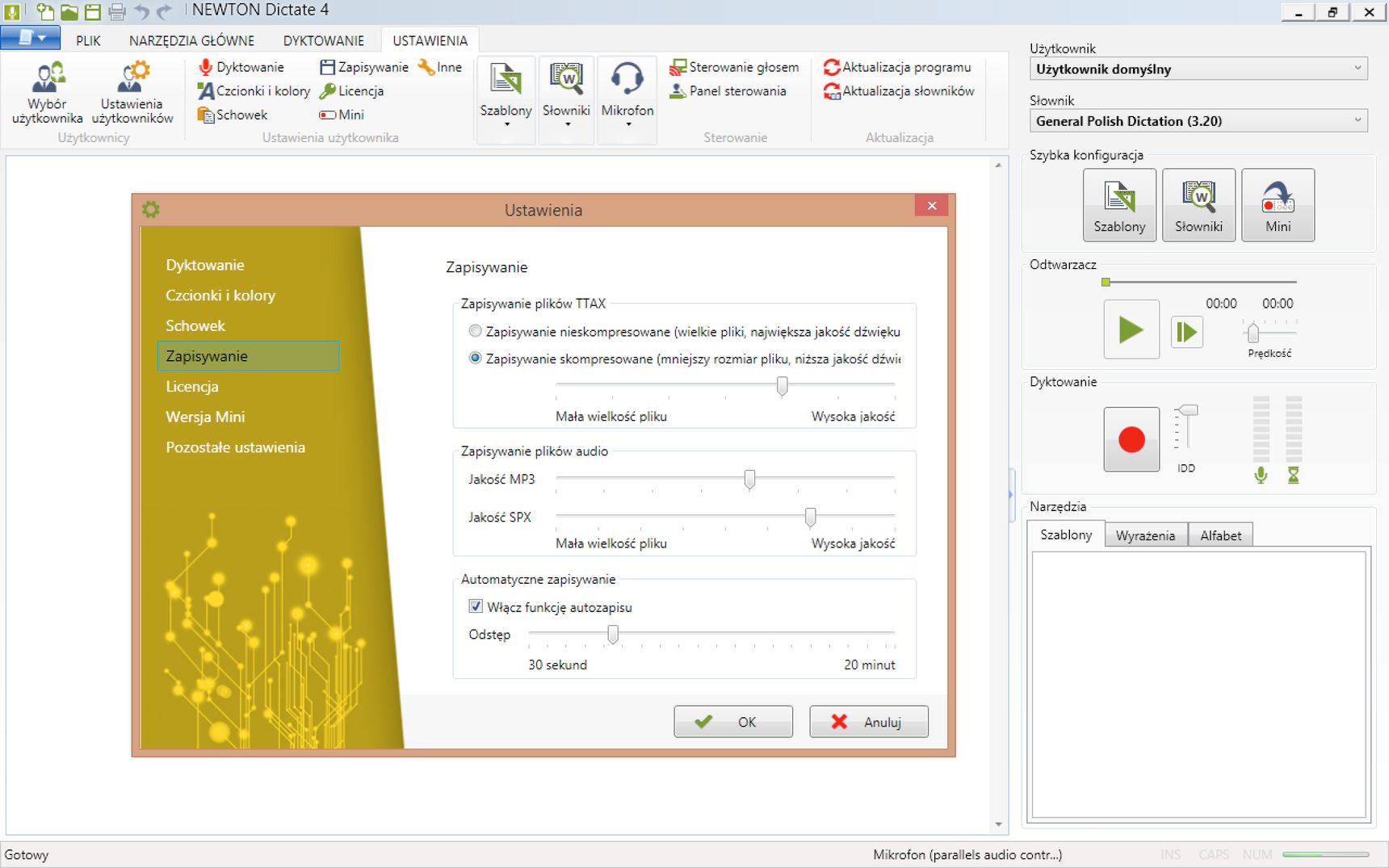Open Czcionki i kolory in settings sidebar
The image size is (1389, 868).
[220, 296]
